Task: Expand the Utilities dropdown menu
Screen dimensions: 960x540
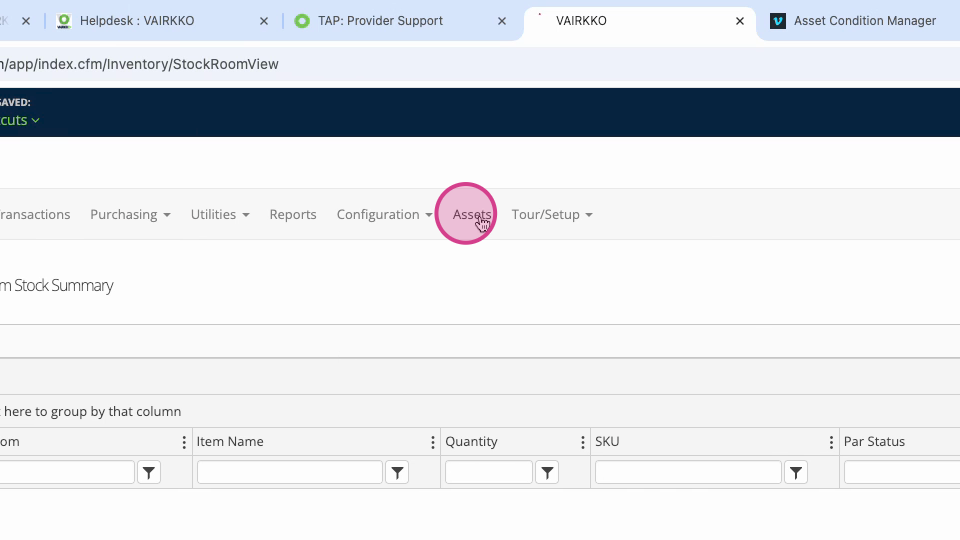Action: click(x=220, y=214)
